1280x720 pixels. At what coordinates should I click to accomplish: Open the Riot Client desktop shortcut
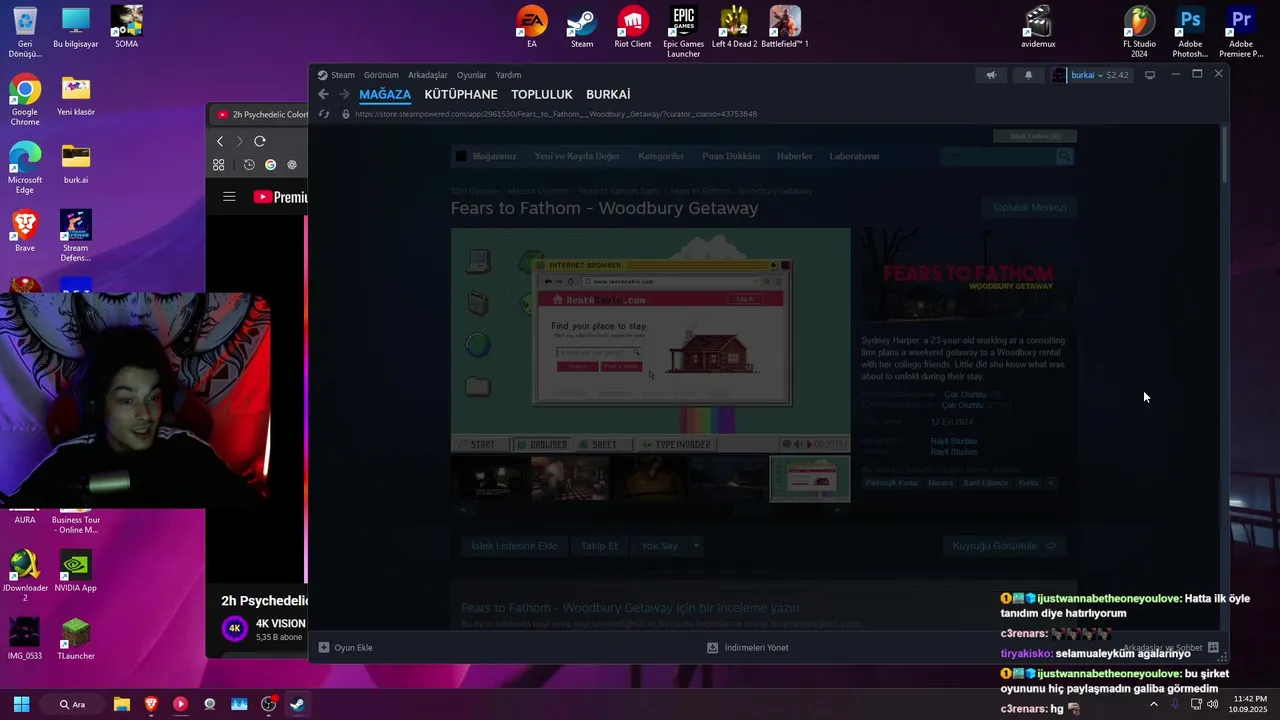coord(632,28)
